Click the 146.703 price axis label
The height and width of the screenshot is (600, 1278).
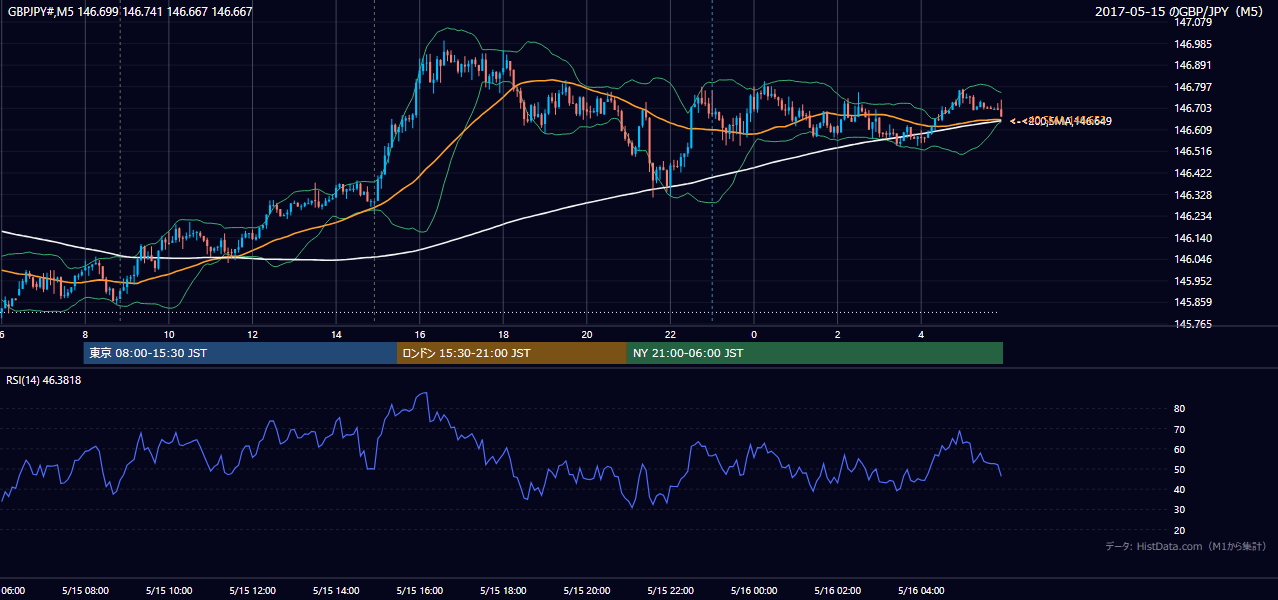click(x=1192, y=108)
